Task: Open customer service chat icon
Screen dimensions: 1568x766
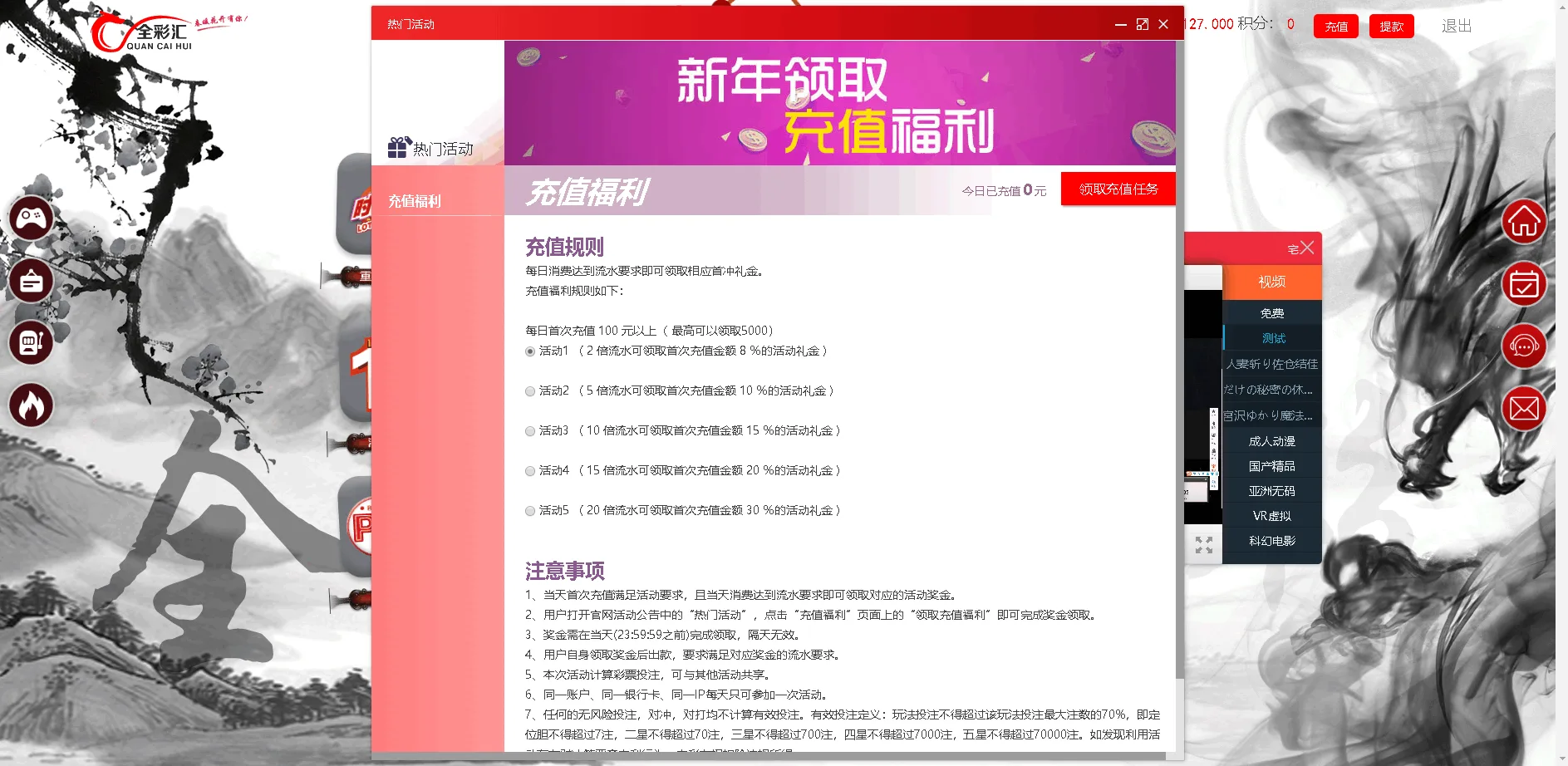Action: pos(1524,346)
